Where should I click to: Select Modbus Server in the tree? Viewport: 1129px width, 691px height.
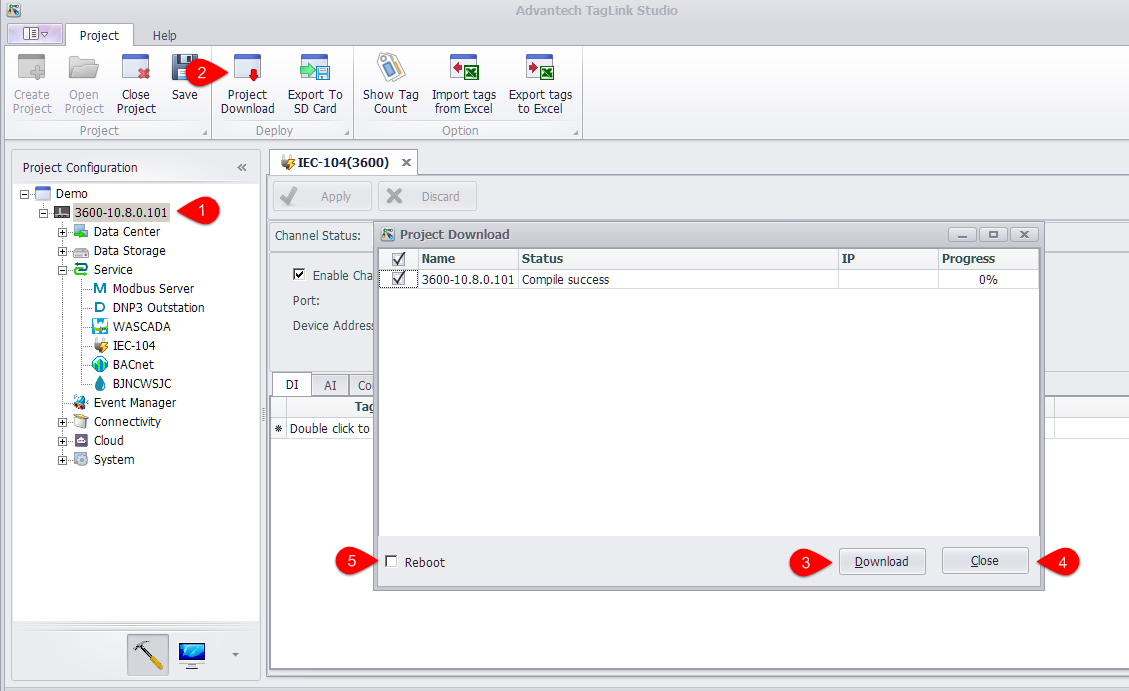(153, 289)
